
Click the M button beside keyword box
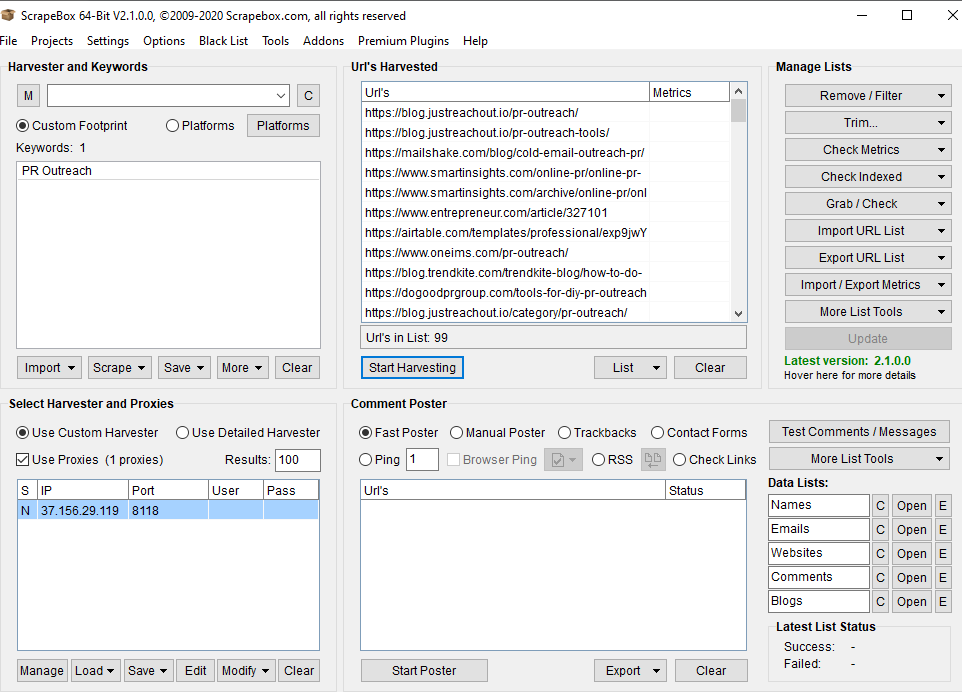point(28,96)
